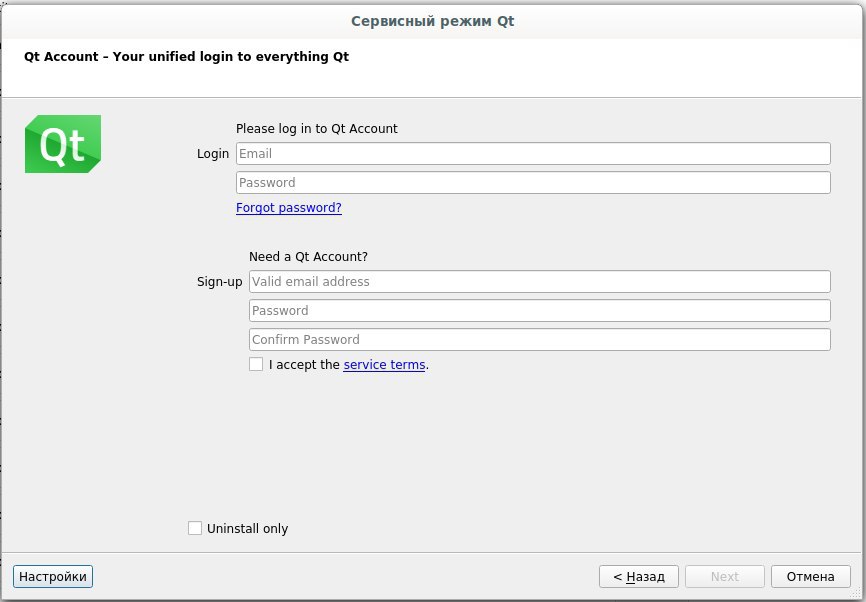The height and width of the screenshot is (602, 866).
Task: Click the Need a Qt Account? text
Action: click(308, 256)
